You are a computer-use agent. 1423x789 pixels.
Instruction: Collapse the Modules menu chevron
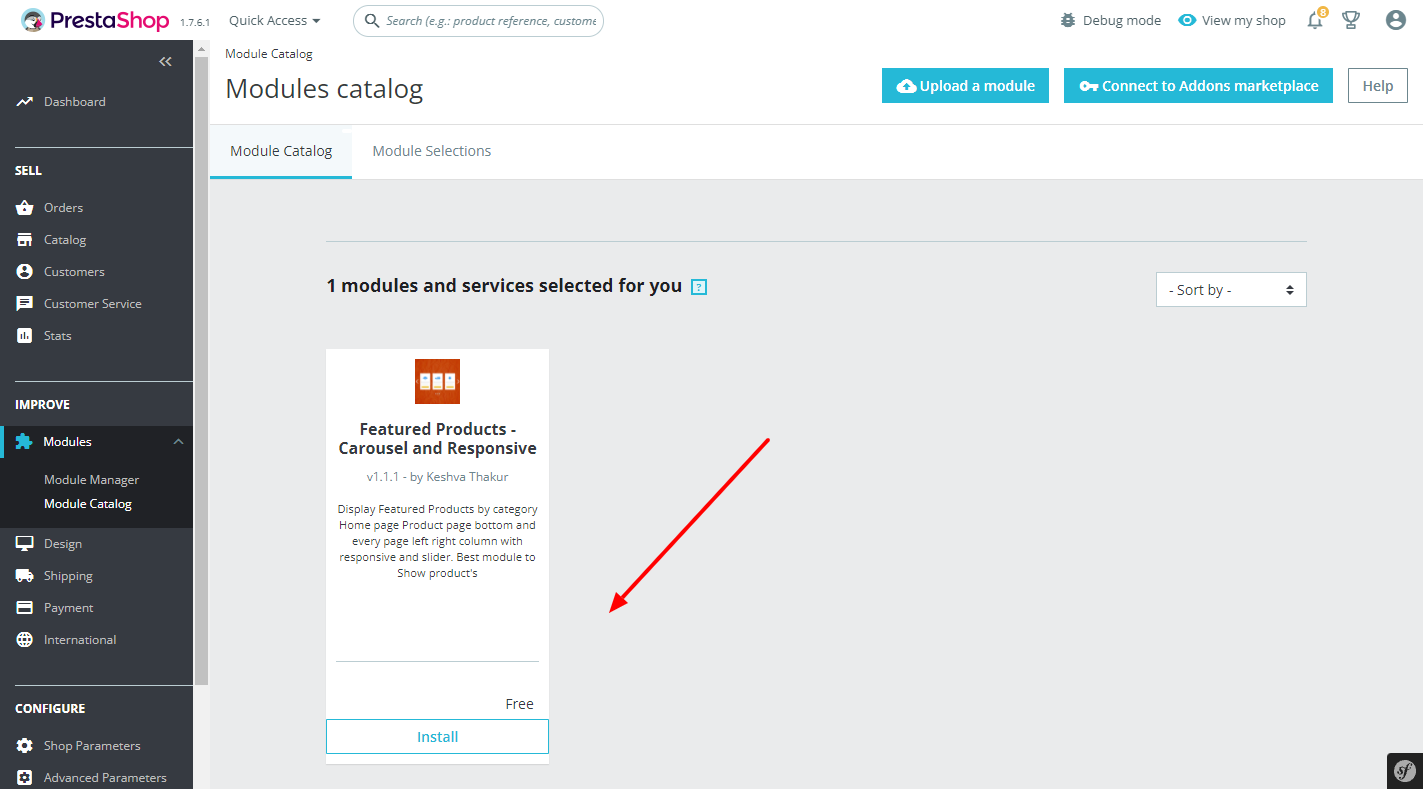[x=178, y=442]
